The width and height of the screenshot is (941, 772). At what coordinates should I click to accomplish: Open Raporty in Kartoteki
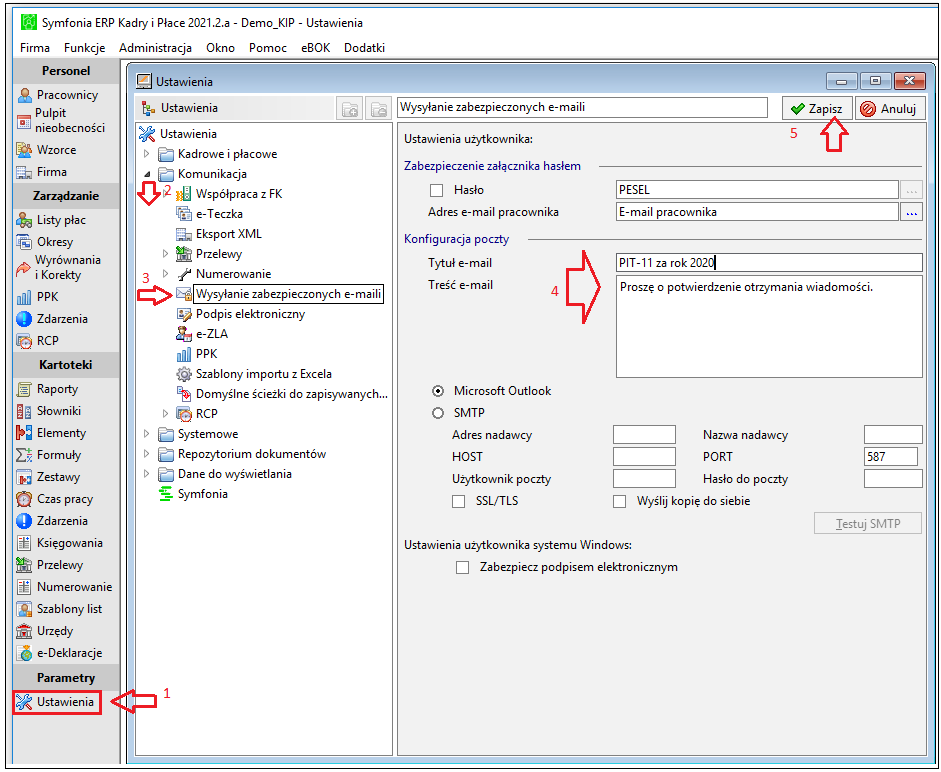coord(48,389)
